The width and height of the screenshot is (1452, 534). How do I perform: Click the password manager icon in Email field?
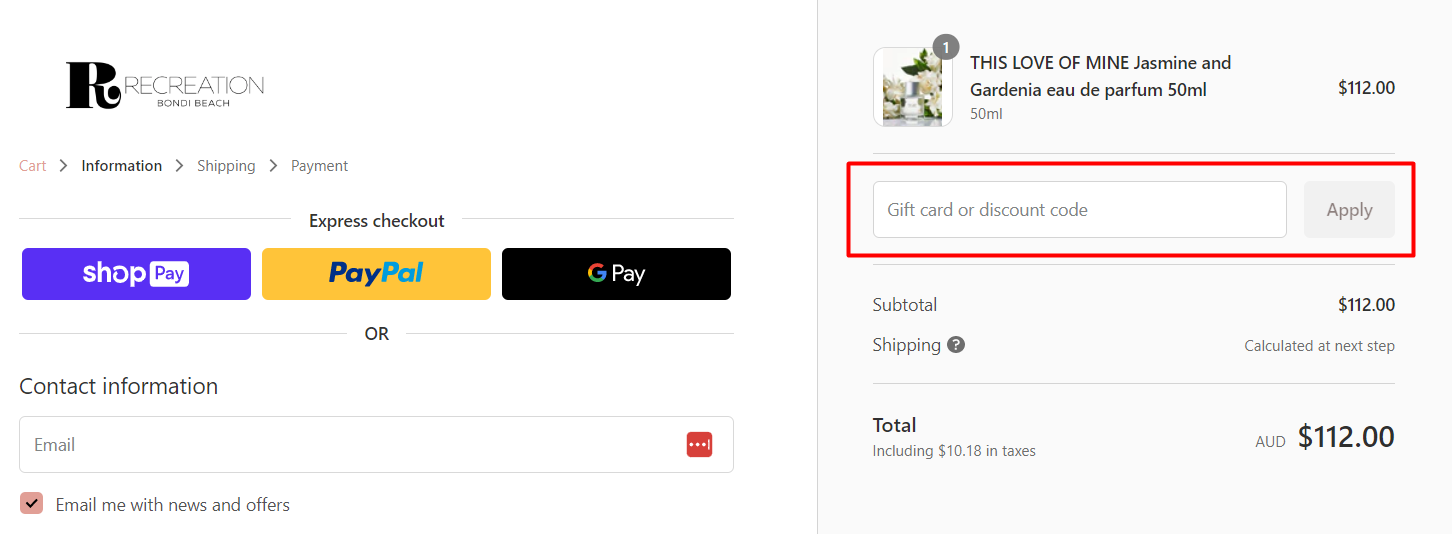[699, 445]
